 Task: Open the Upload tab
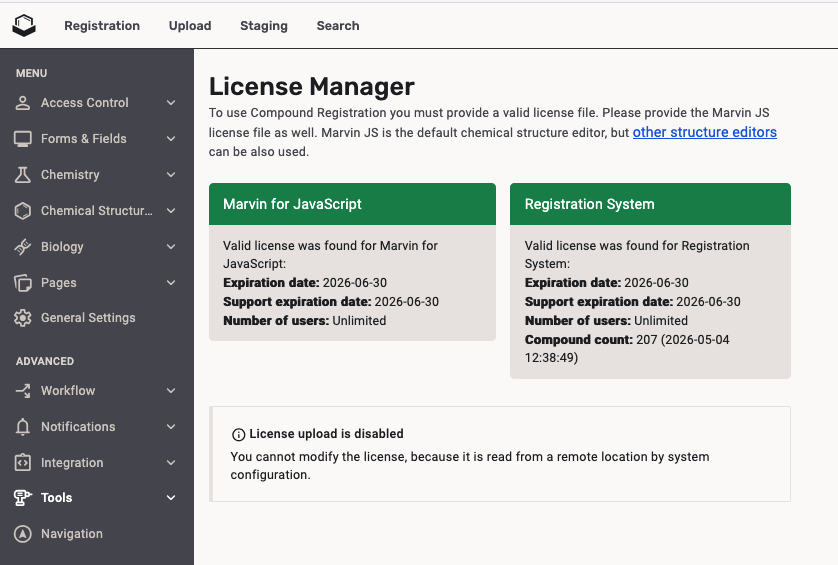click(190, 26)
